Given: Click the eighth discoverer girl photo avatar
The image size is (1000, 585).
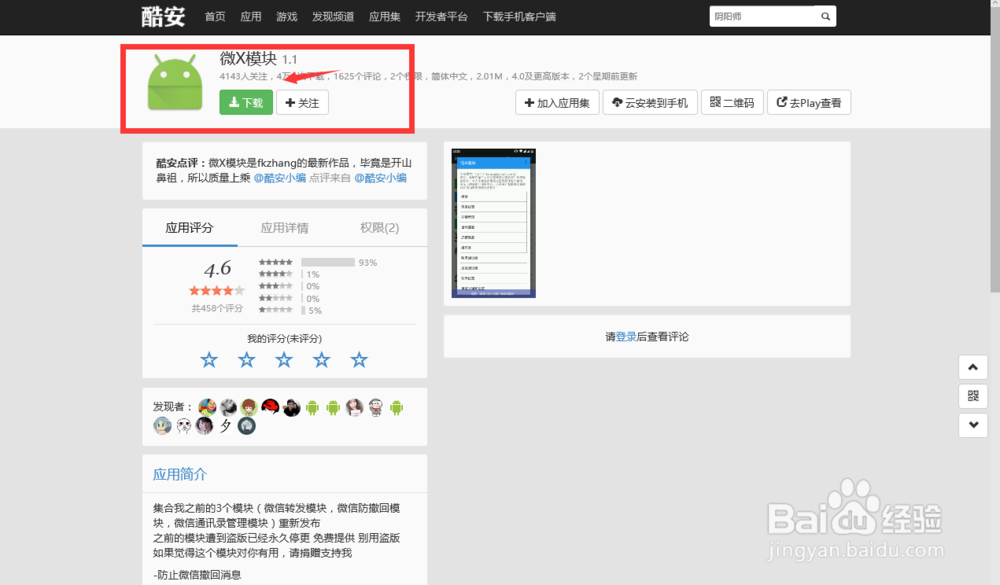Looking at the screenshot, I should pos(355,407).
